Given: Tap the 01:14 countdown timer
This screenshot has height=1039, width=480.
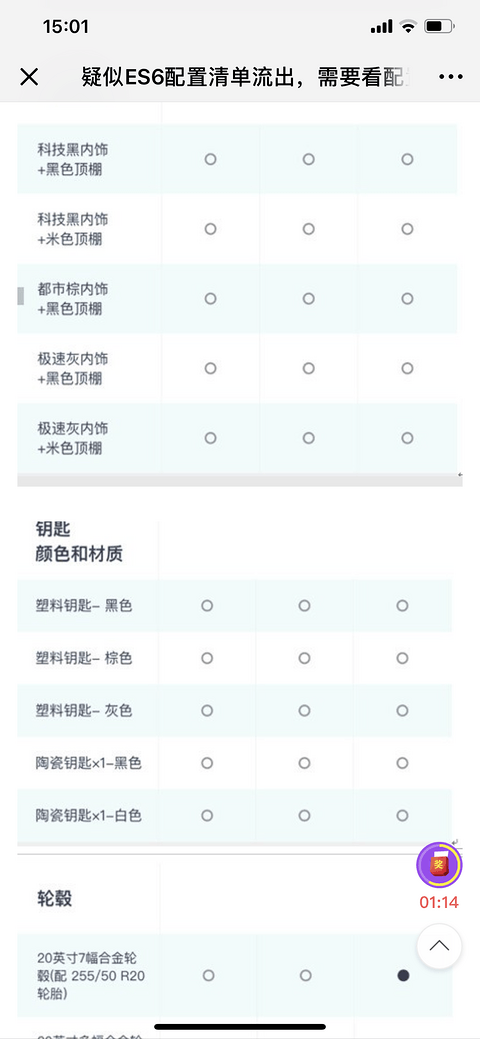Looking at the screenshot, I should pyautogui.click(x=438, y=902).
